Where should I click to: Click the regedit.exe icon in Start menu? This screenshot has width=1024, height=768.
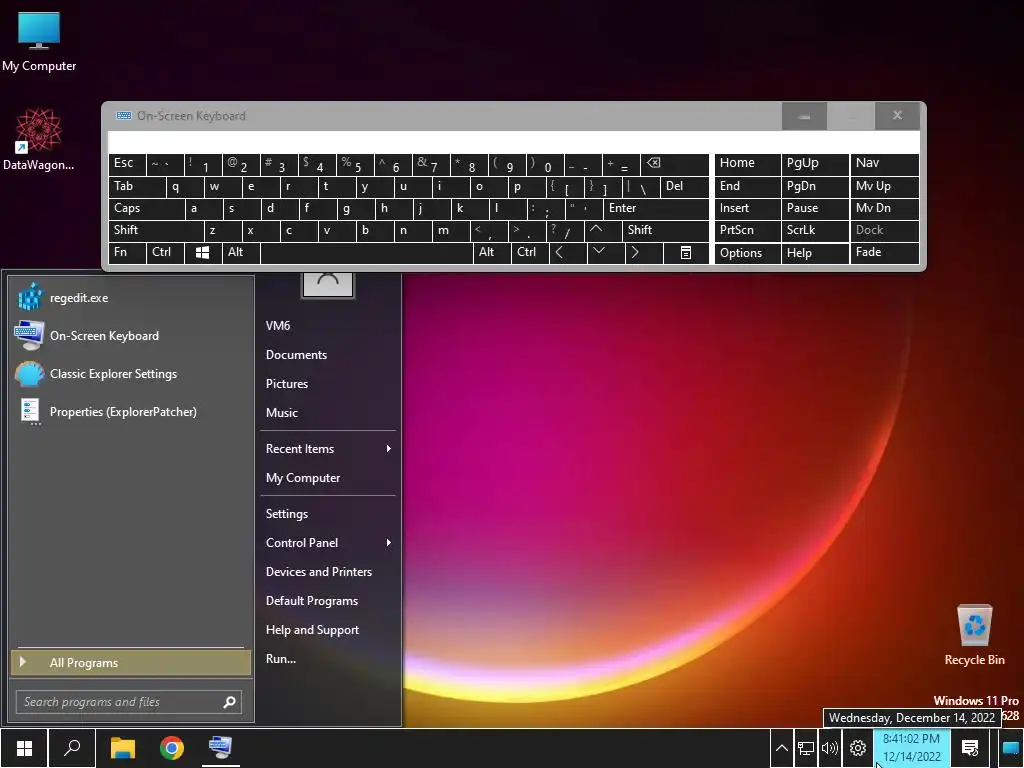pyautogui.click(x=29, y=297)
